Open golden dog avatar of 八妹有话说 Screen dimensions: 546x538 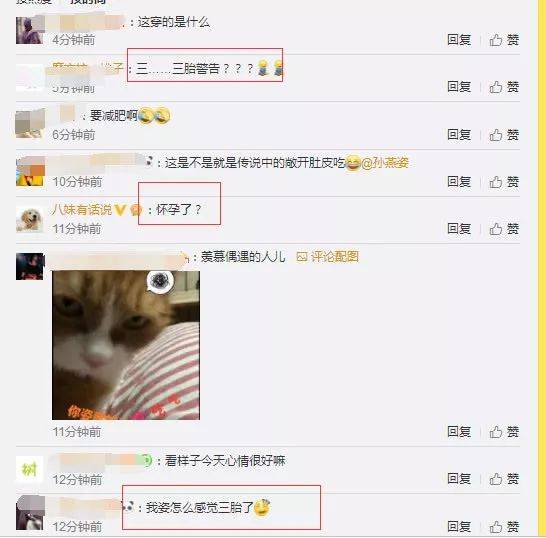(30, 219)
